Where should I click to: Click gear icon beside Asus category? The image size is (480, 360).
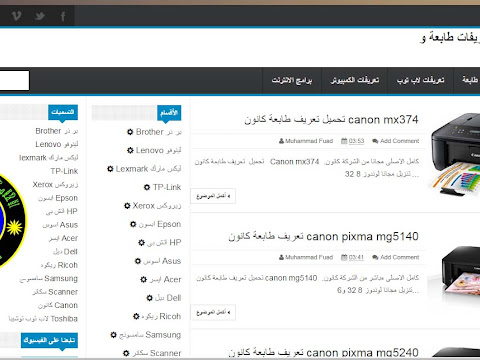pos(138,261)
